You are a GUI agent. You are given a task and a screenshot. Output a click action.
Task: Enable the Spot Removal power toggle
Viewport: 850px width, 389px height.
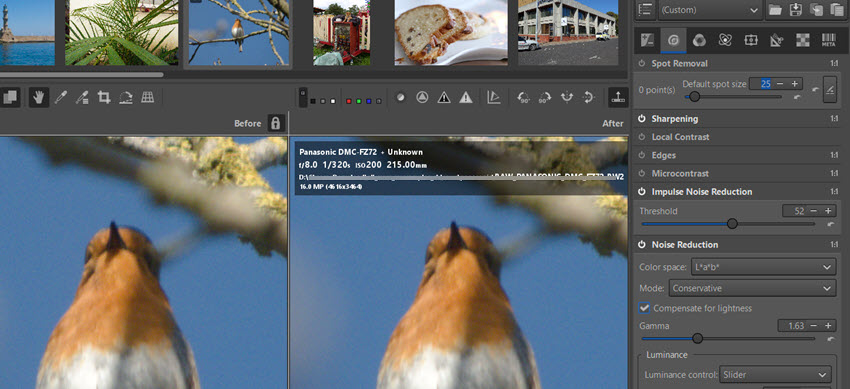[x=642, y=63]
